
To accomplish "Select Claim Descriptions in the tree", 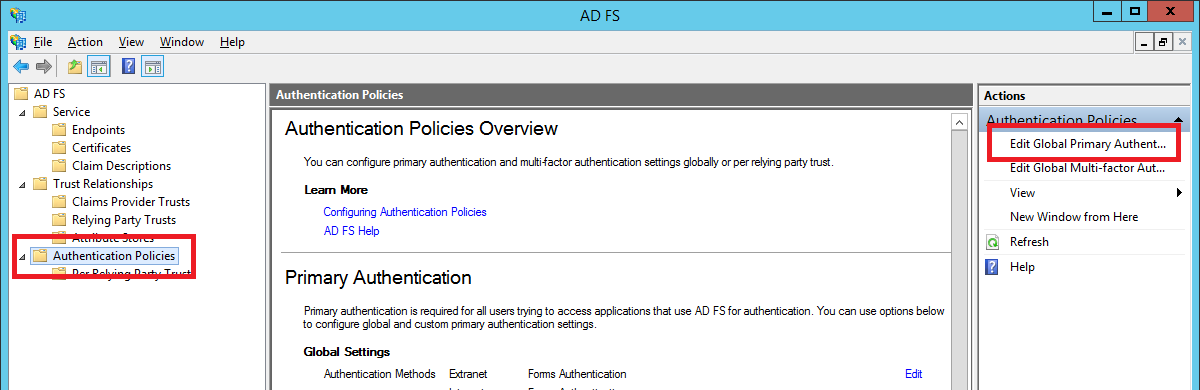I will pyautogui.click(x=121, y=166).
